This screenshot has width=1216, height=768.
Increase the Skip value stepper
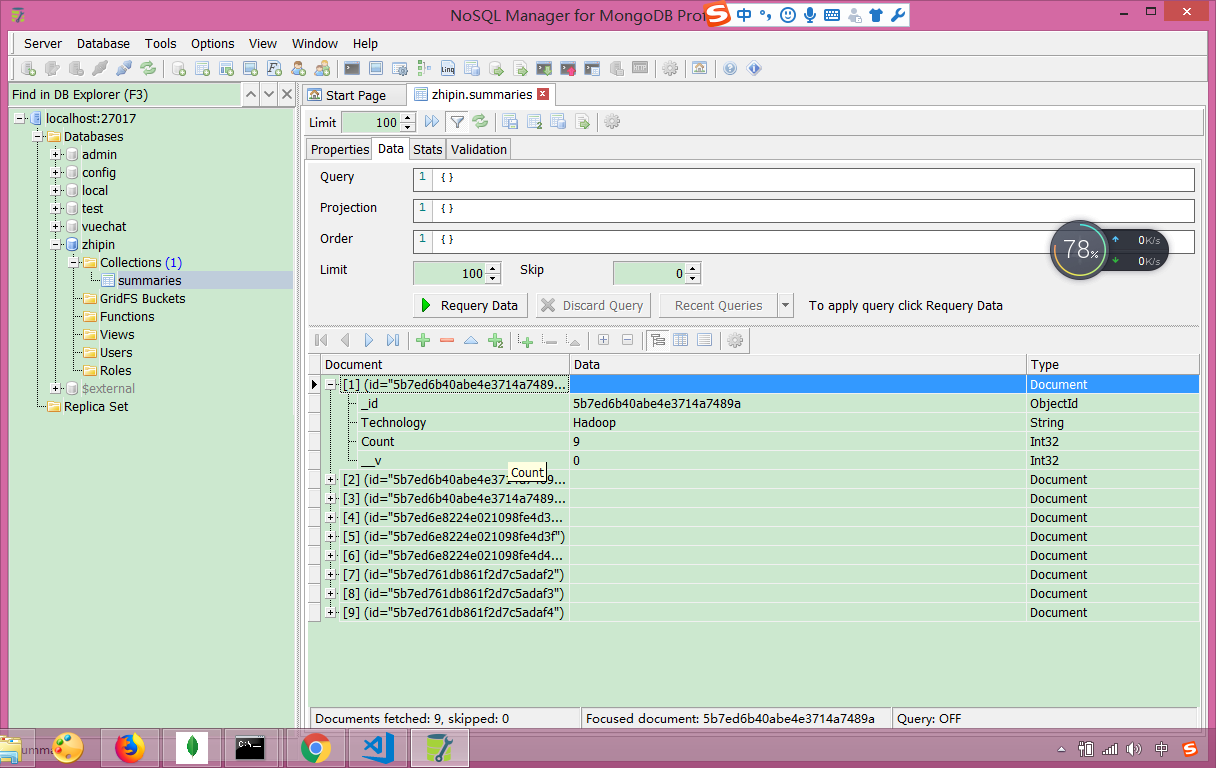tap(694, 268)
